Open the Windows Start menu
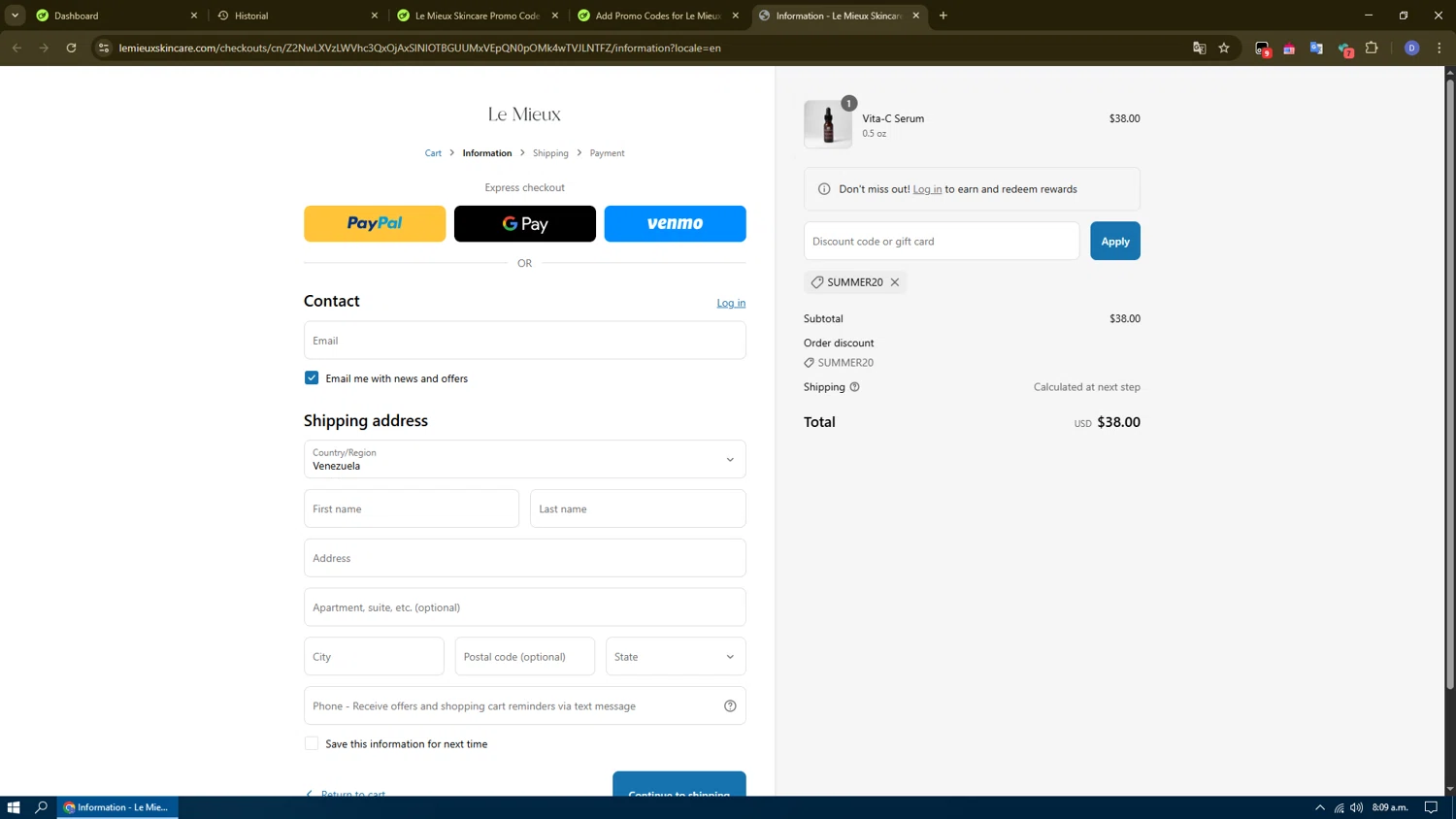This screenshot has width=1456, height=819. point(14,807)
